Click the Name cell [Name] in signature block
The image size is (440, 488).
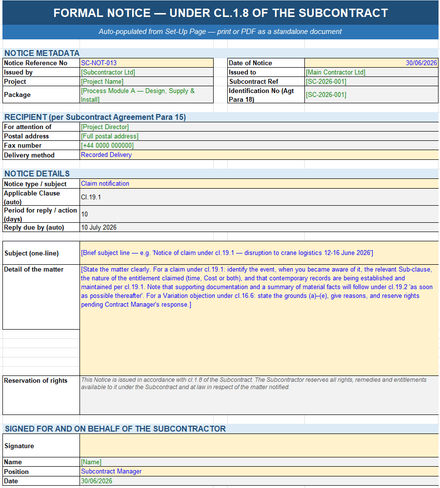259,462
